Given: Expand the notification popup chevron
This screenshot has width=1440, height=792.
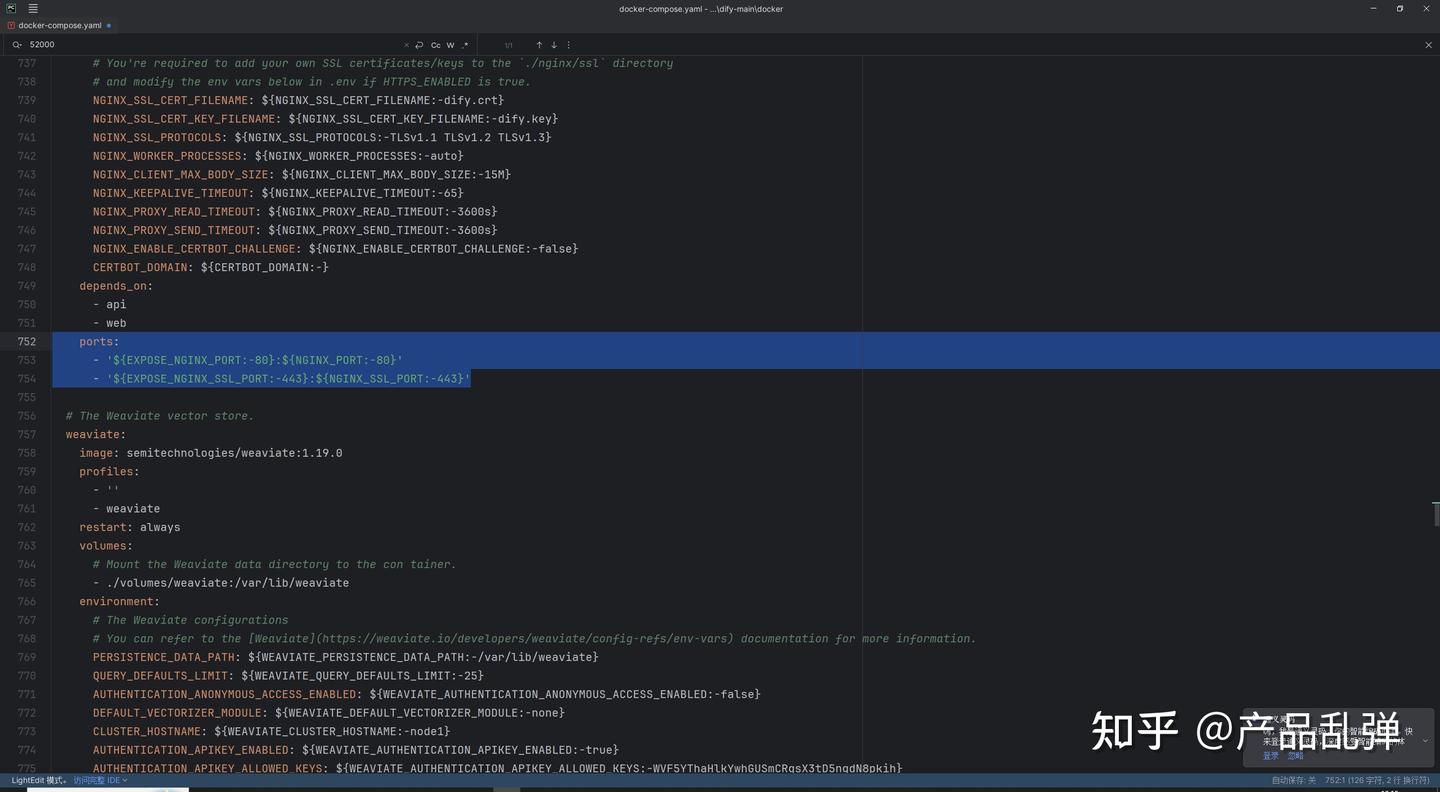Looking at the screenshot, I should point(1425,741).
